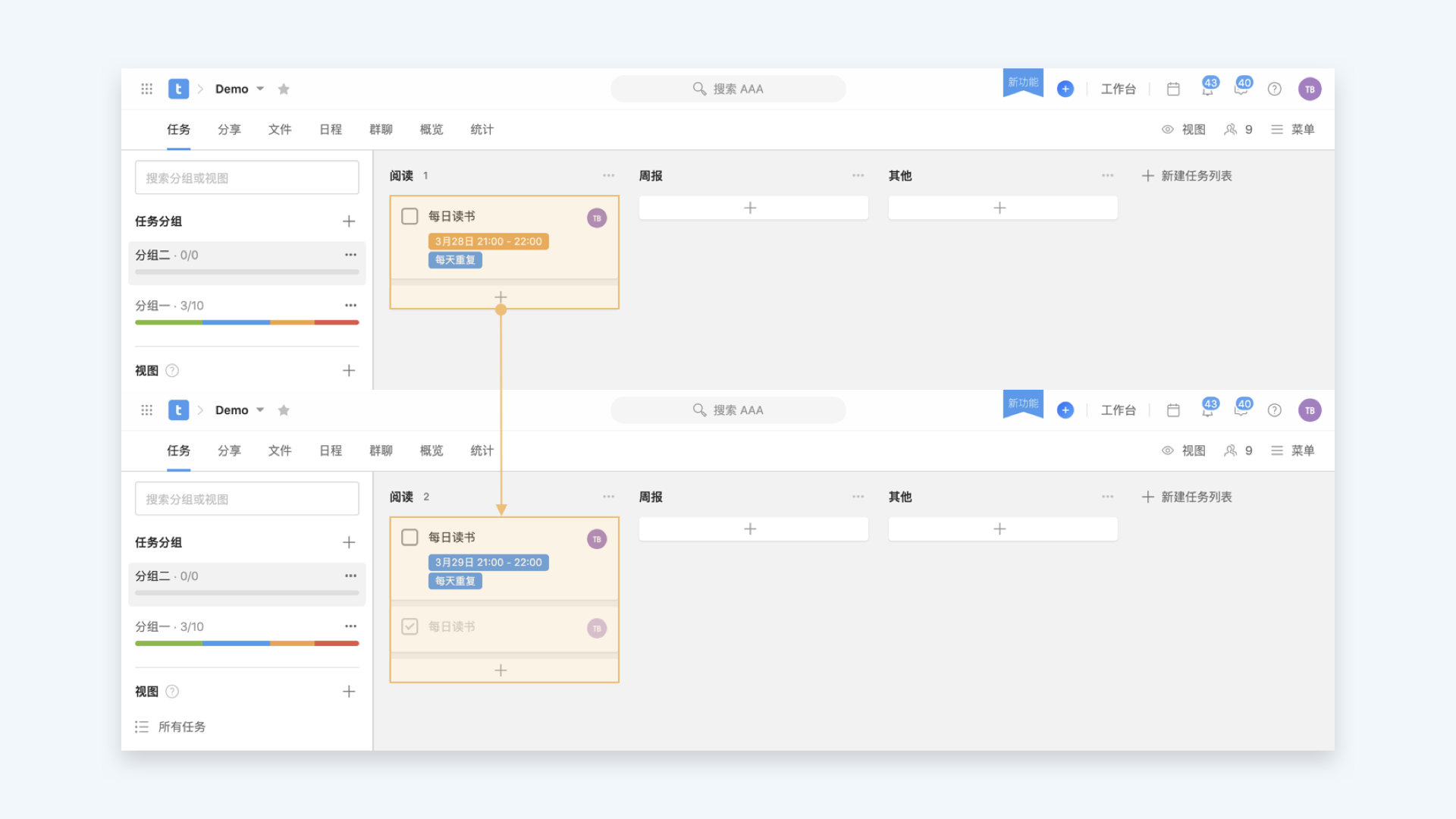Star the Demo project as favorite
1456x819 pixels.
click(284, 89)
